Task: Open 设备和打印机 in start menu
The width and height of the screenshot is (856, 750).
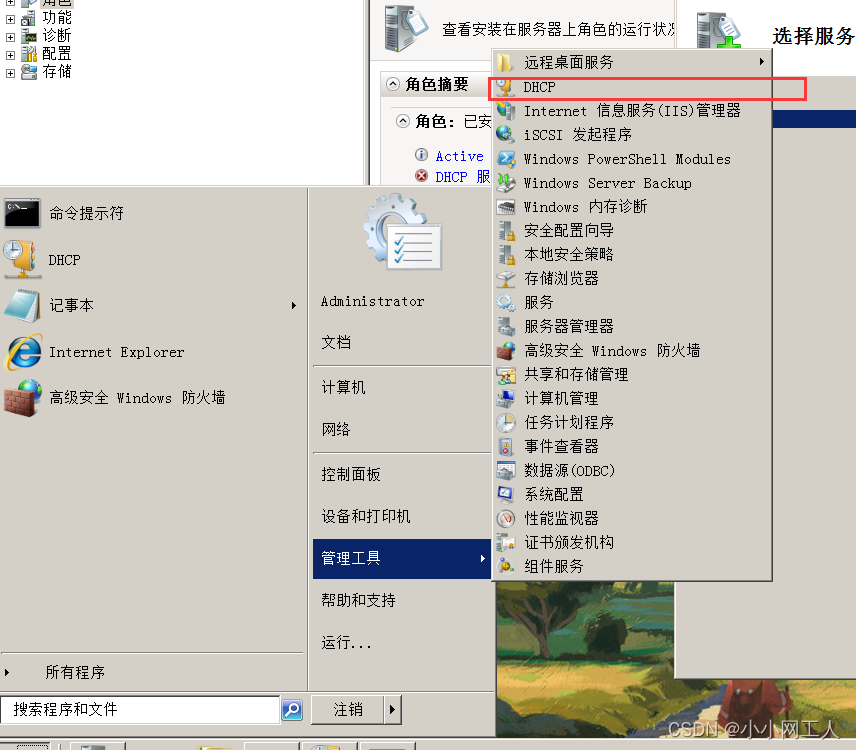Action: click(402, 516)
